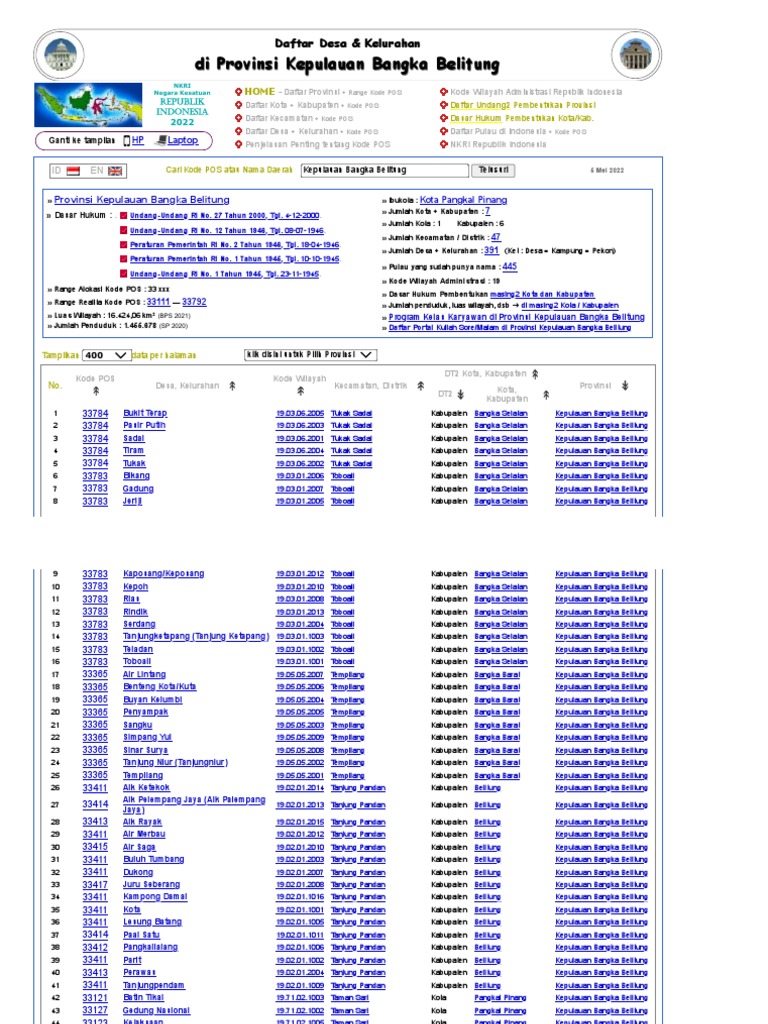Open Jumlah Desa + Kelurahan 391 link
The width and height of the screenshot is (768, 1024).
(491, 251)
